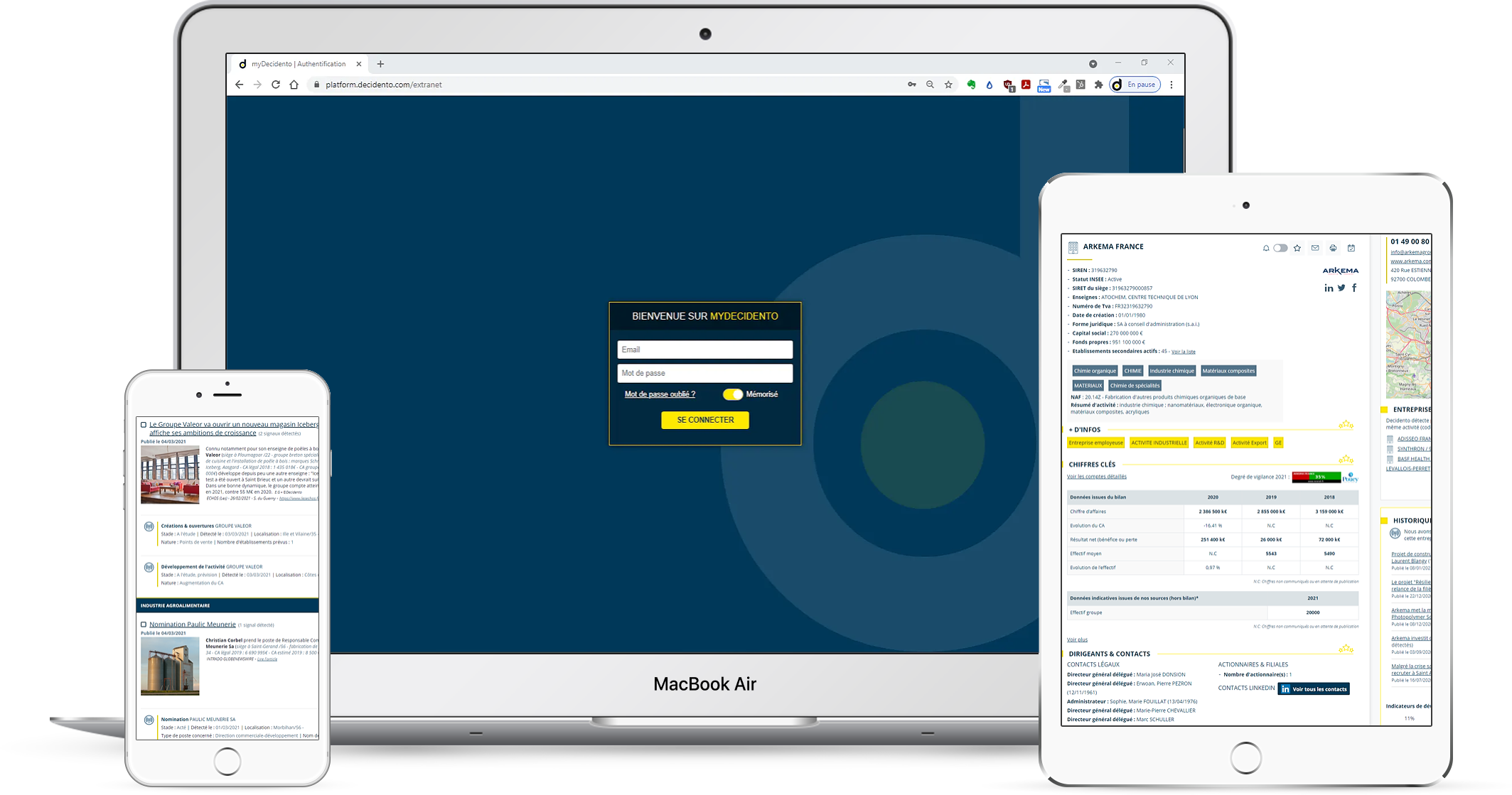Click the Email input field
The image size is (1512, 795).
705,350
